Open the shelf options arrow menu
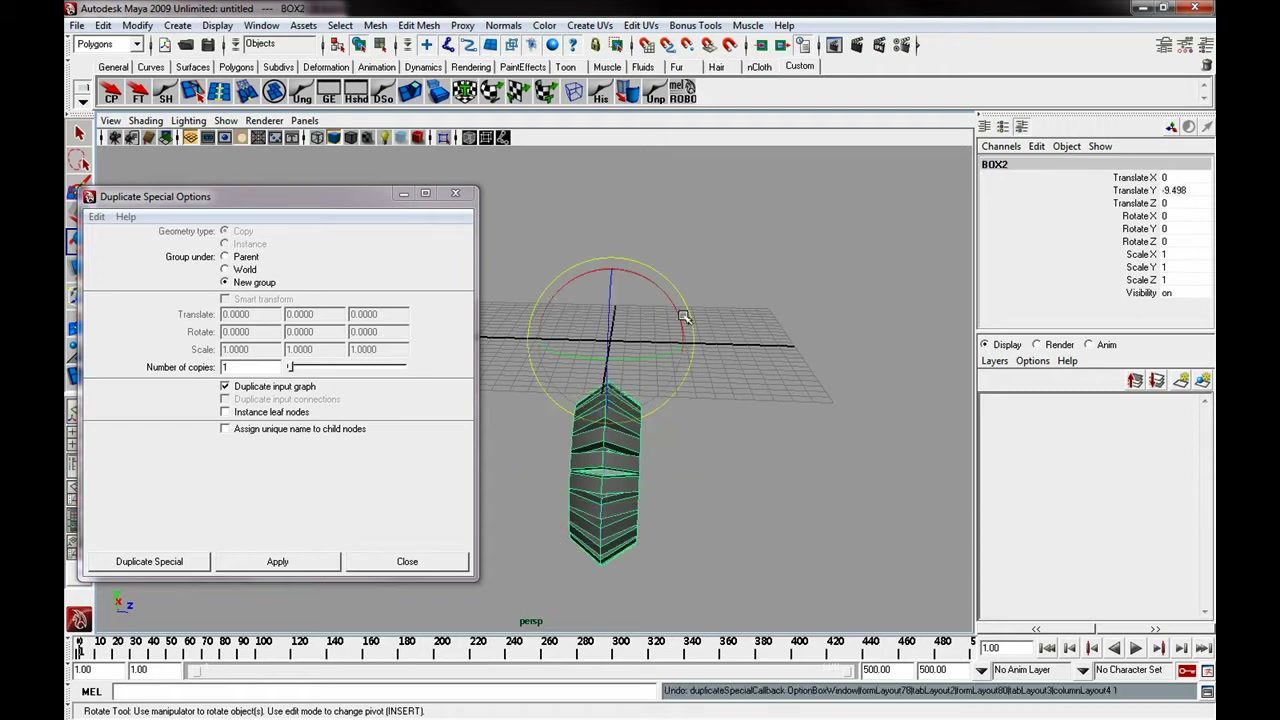This screenshot has width=1280, height=720. click(83, 101)
